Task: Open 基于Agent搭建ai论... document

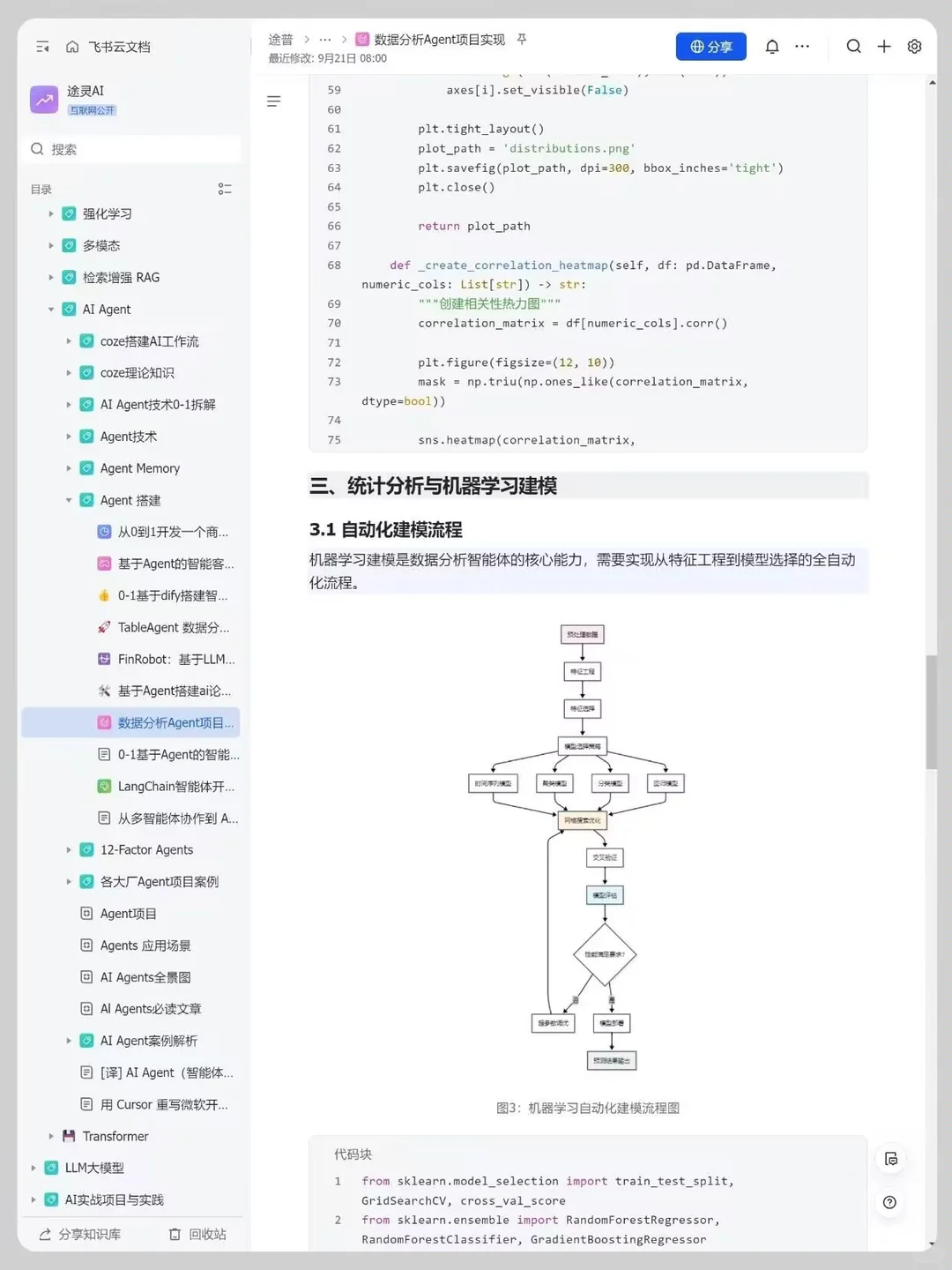Action: [x=175, y=691]
